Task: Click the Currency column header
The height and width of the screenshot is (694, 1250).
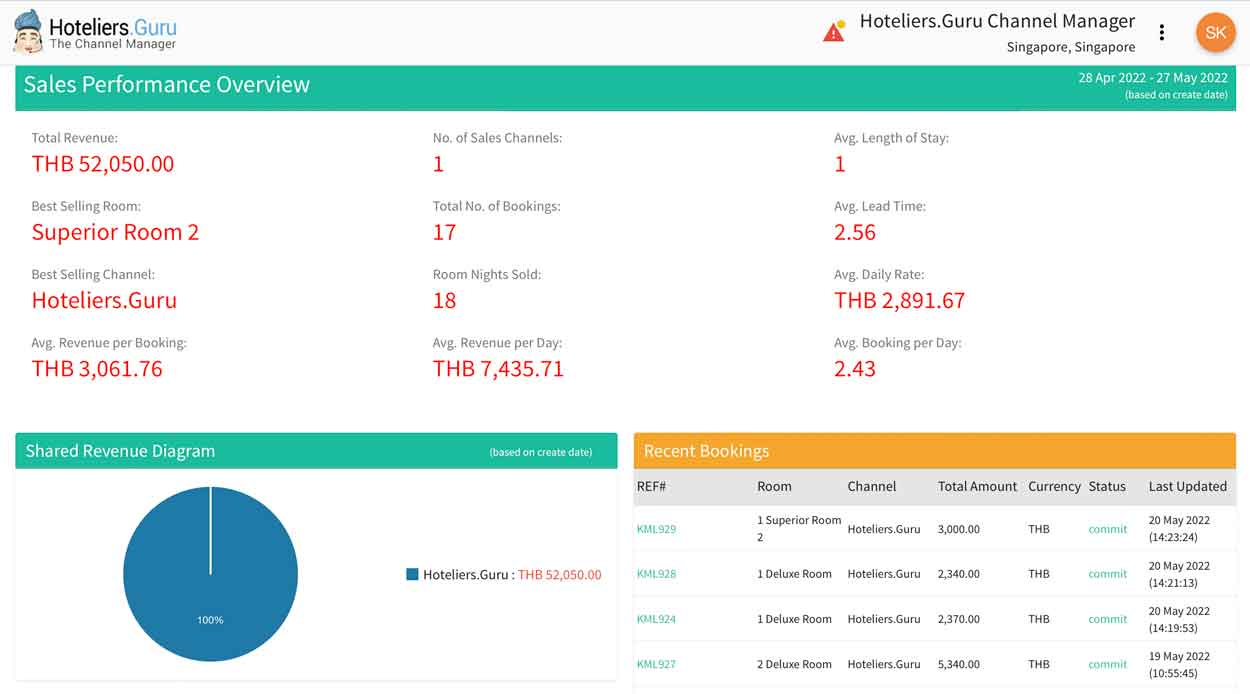Action: pos(1054,486)
